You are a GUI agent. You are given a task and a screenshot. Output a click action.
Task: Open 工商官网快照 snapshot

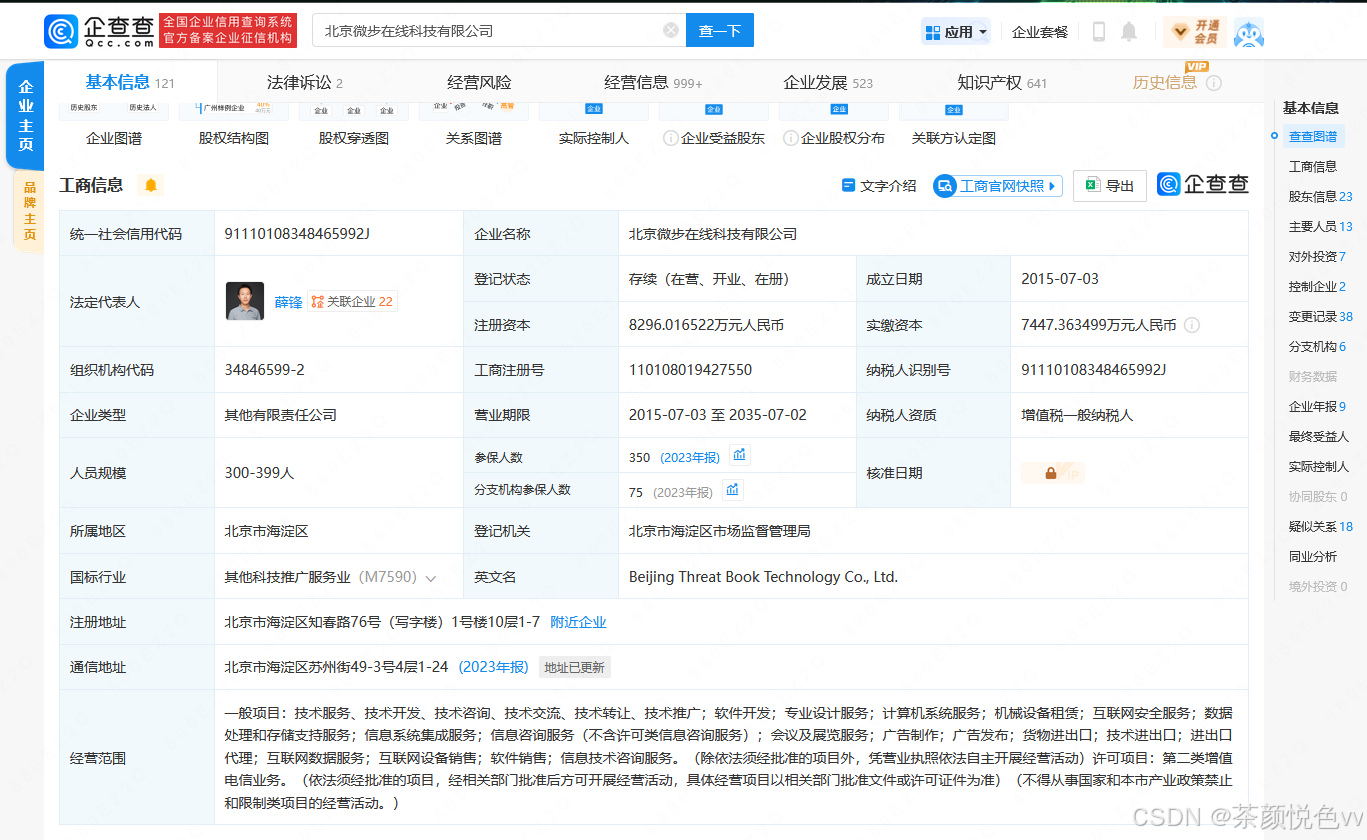(997, 186)
